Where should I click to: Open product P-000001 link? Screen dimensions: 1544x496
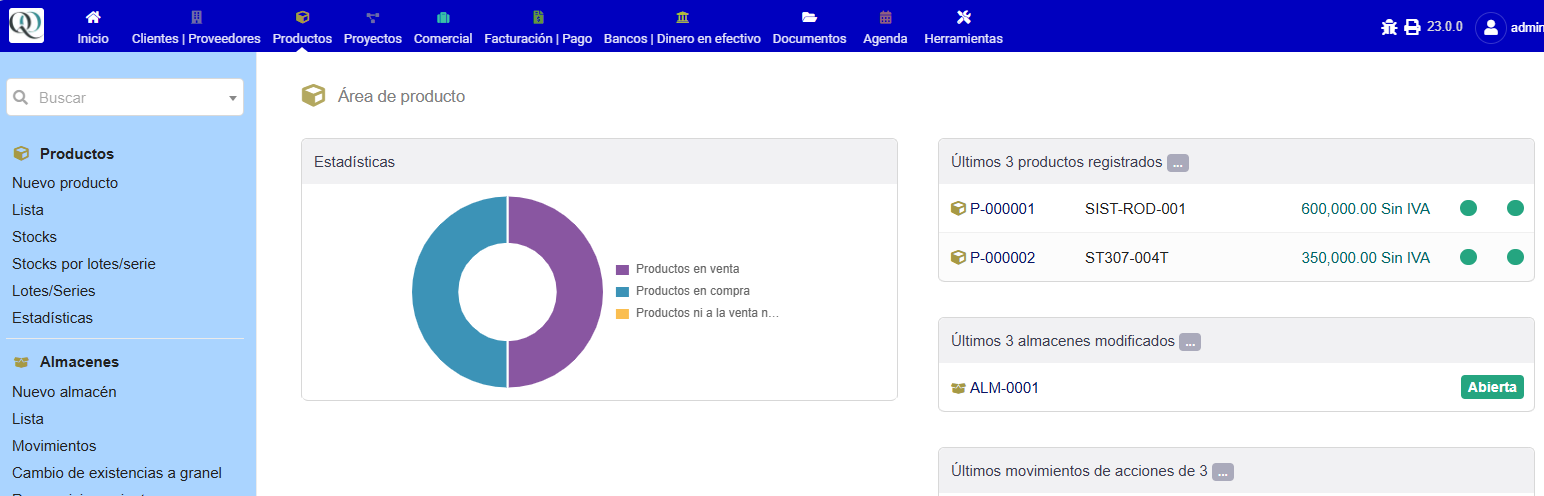(x=1001, y=209)
